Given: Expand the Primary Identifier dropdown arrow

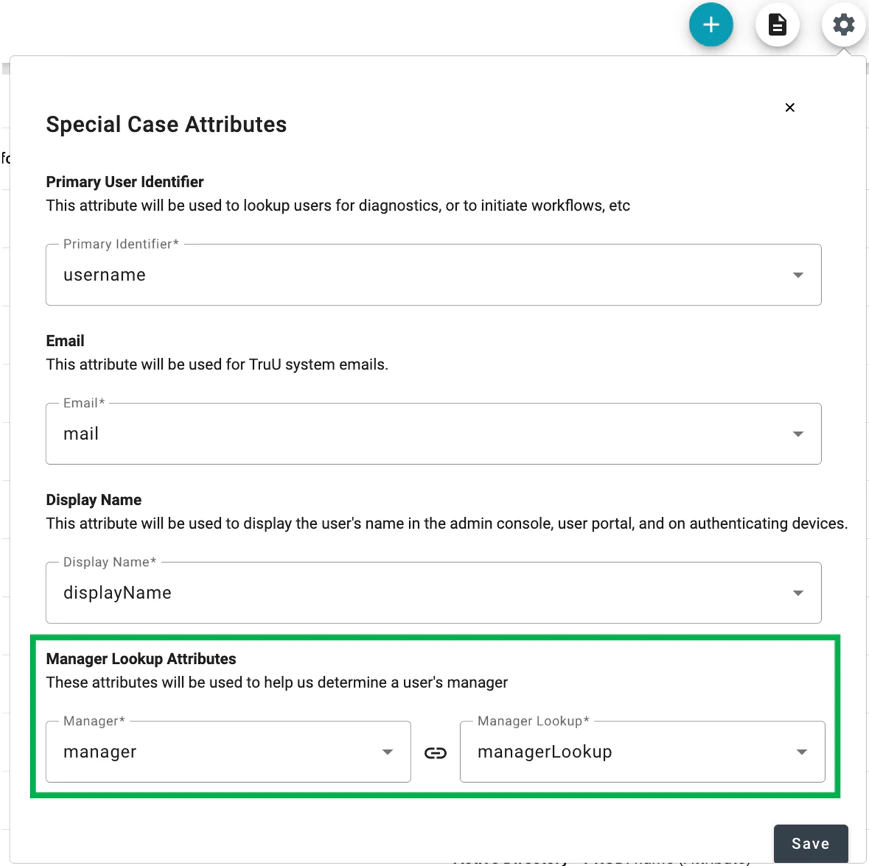Looking at the screenshot, I should (x=798, y=276).
